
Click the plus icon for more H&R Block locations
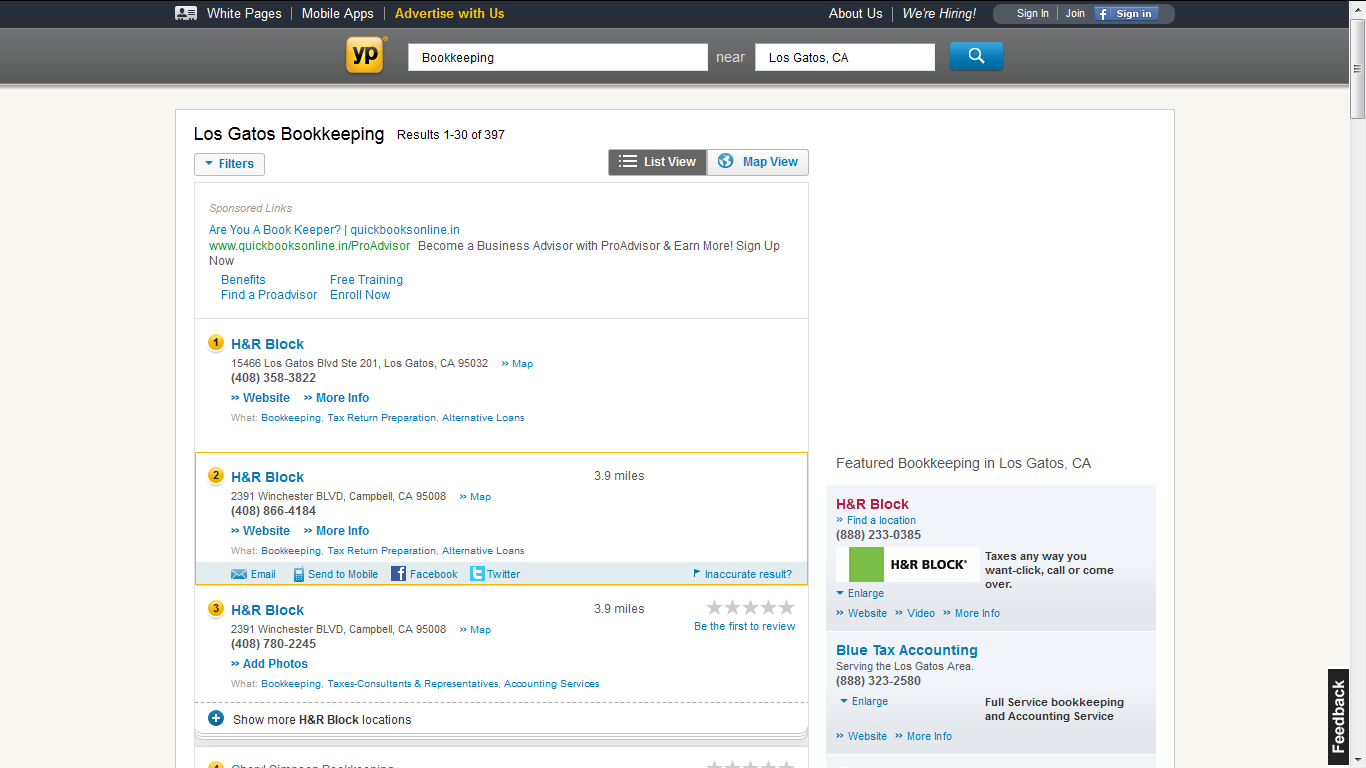[216, 718]
